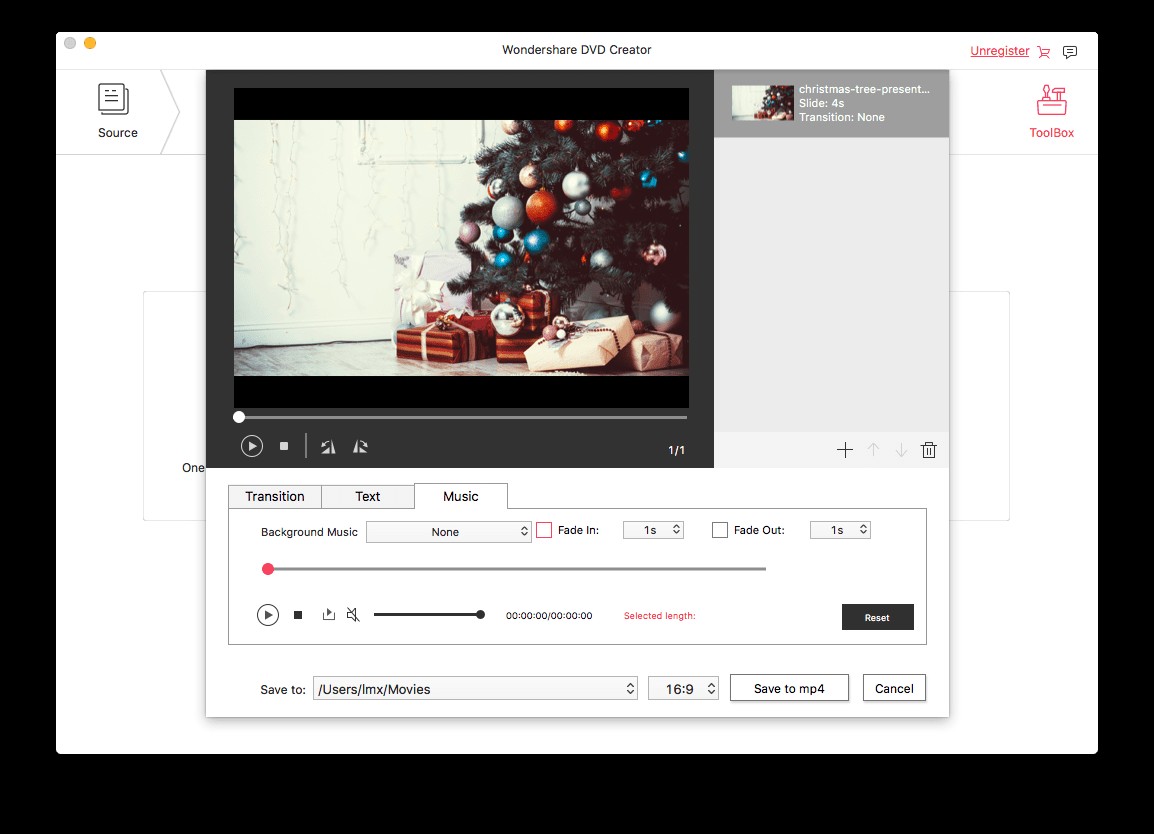Rotate the slide right
1154x834 pixels.
click(360, 447)
